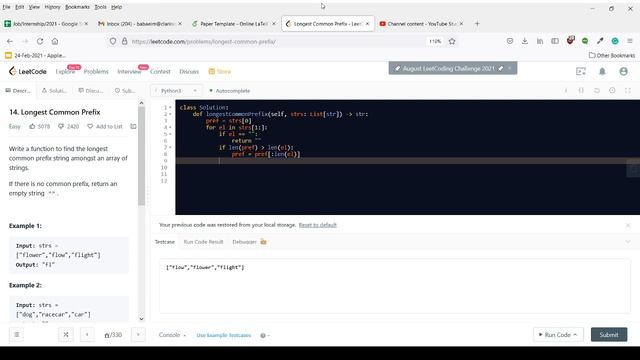Open the editor settings/timer icon
This screenshot has height=360, width=640.
tap(612, 91)
